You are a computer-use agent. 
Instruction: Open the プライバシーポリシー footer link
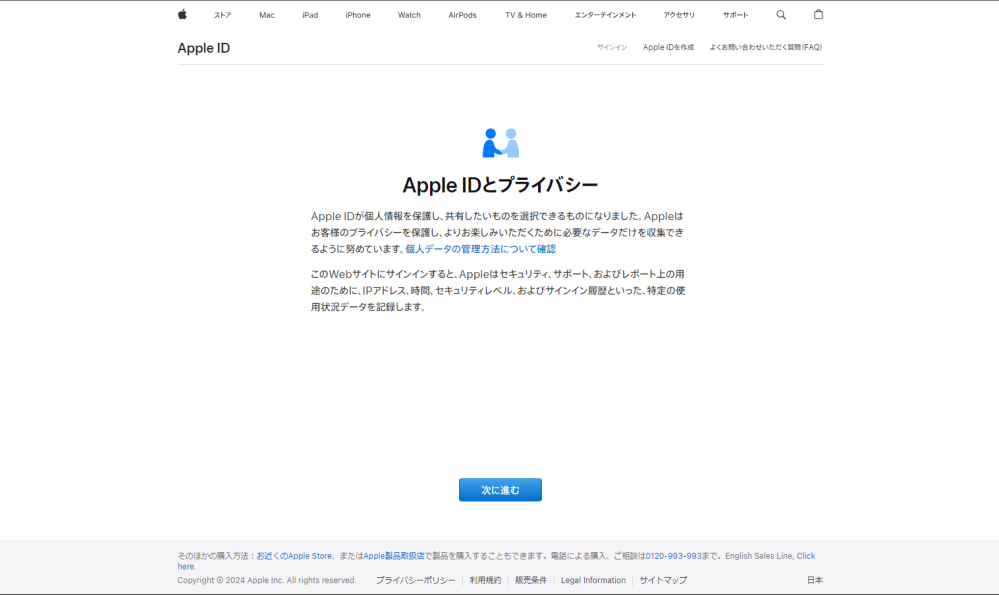[x=415, y=580]
